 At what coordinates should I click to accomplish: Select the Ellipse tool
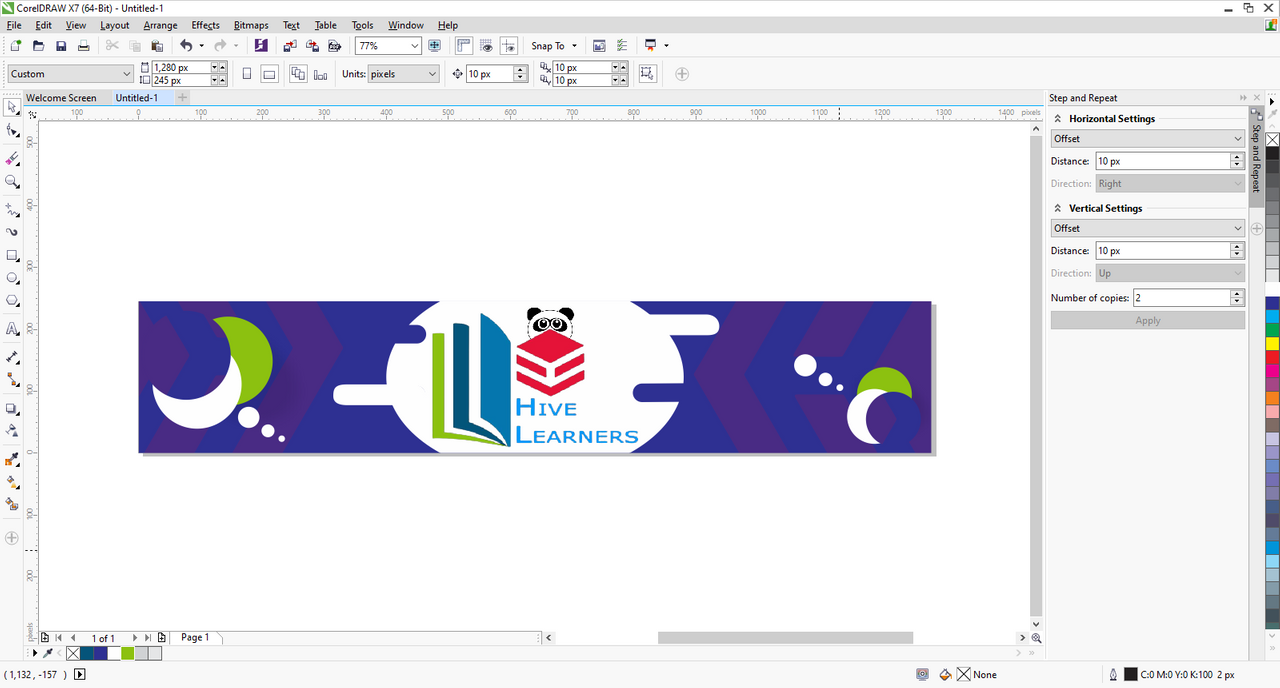12,278
